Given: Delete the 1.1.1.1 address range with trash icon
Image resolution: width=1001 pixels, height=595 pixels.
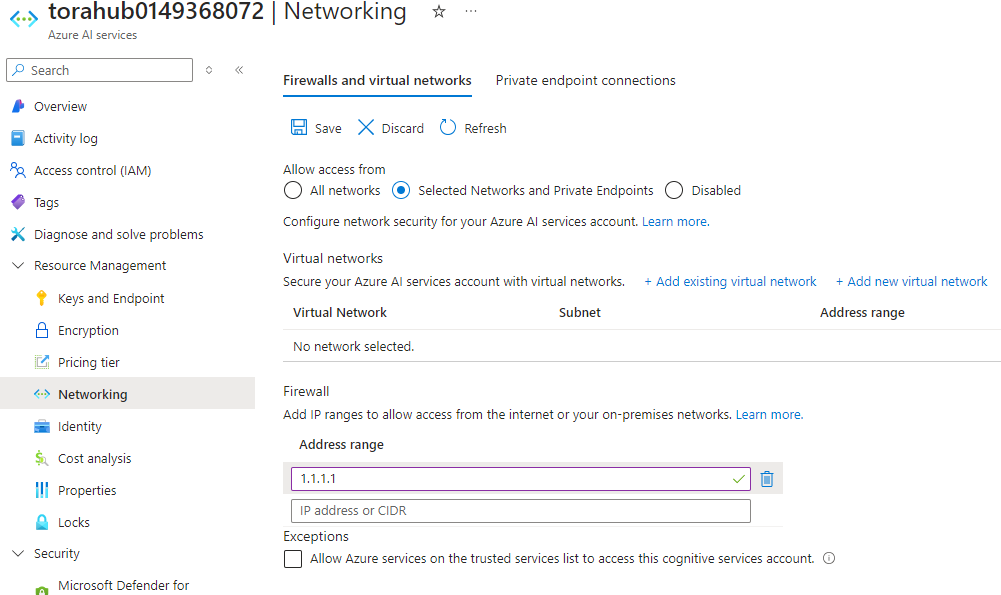Looking at the screenshot, I should (767, 479).
